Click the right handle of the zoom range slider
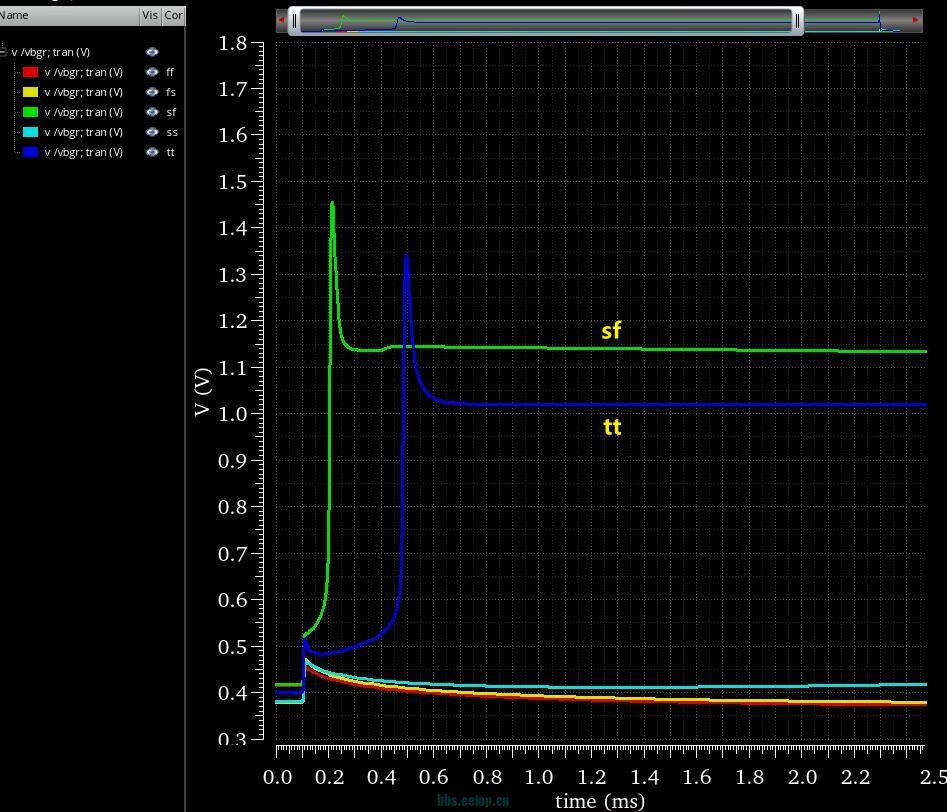Image resolution: width=947 pixels, height=812 pixels. tap(797, 21)
